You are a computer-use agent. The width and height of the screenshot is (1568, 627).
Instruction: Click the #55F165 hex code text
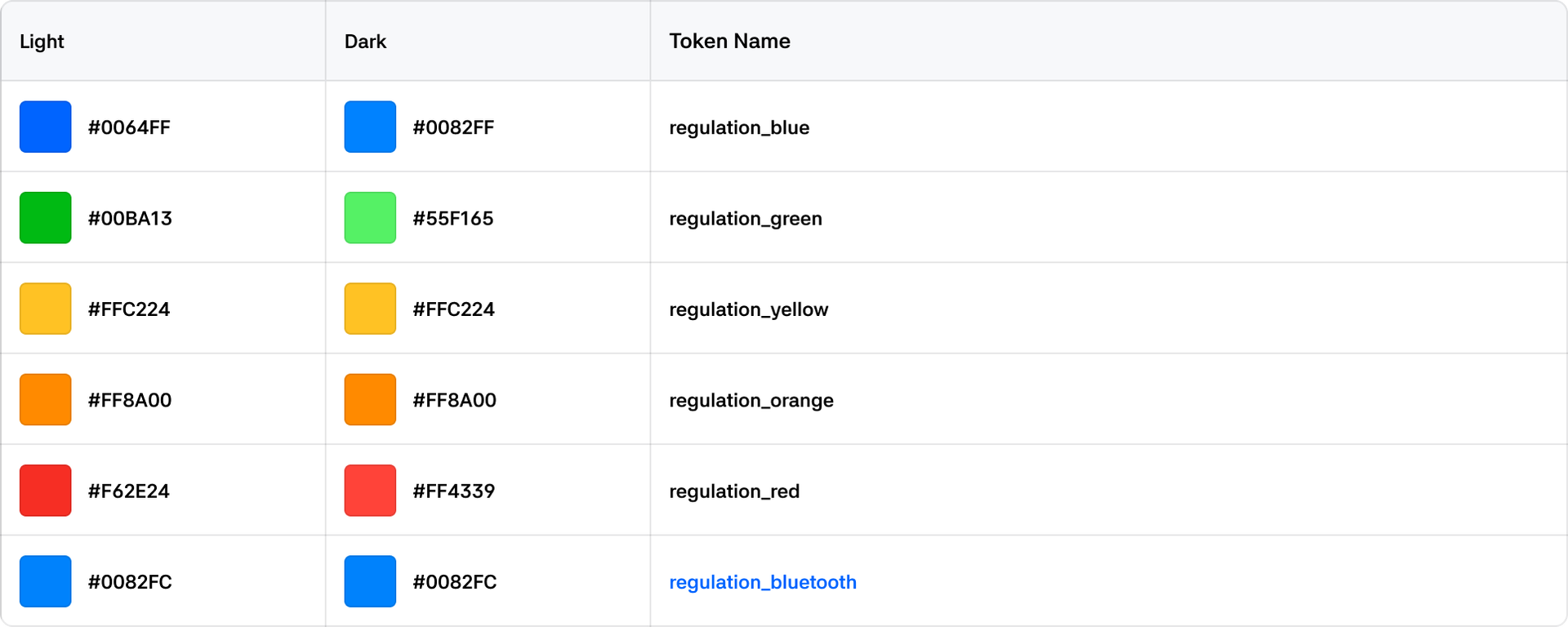(x=453, y=219)
